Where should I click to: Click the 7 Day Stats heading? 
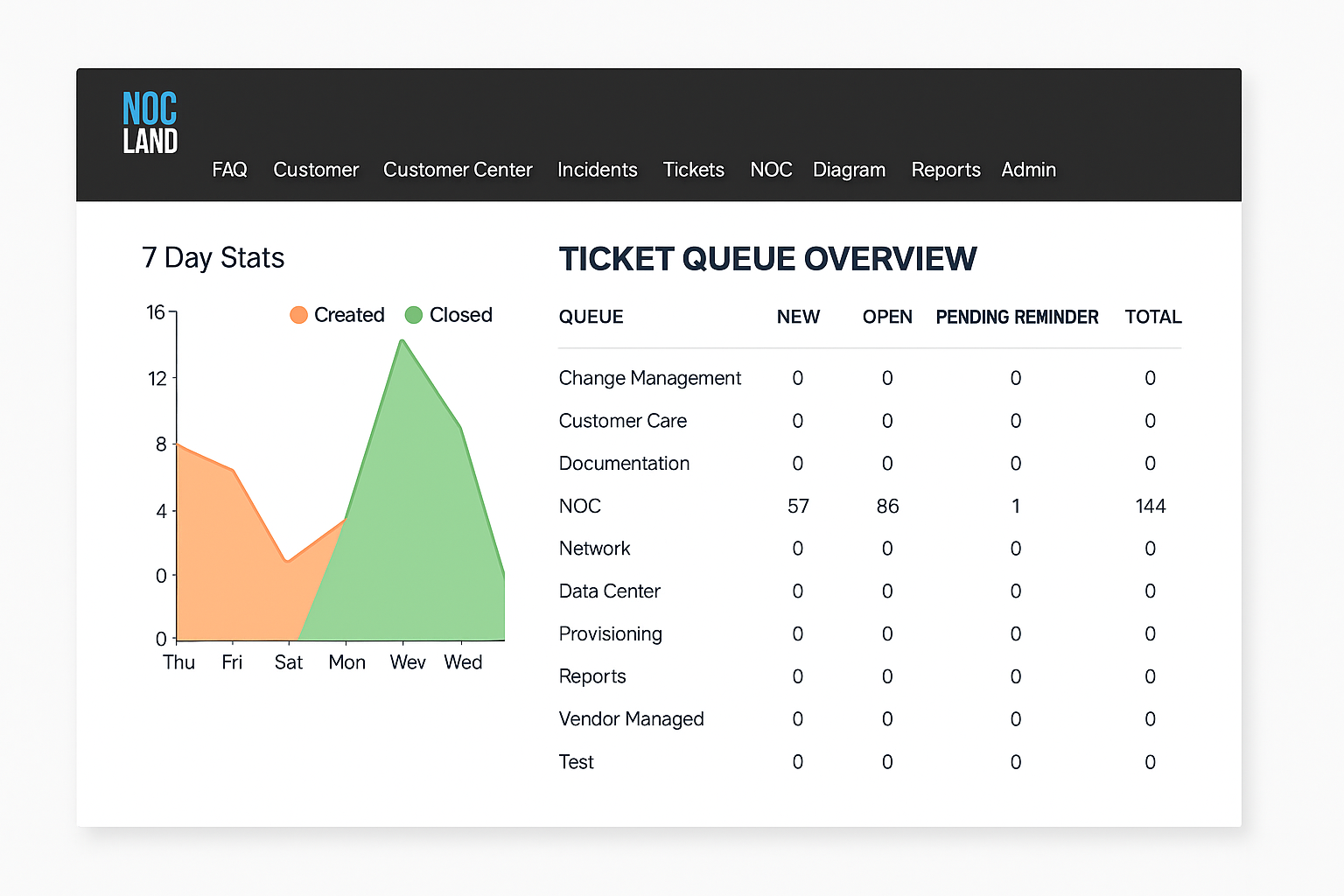coord(213,258)
